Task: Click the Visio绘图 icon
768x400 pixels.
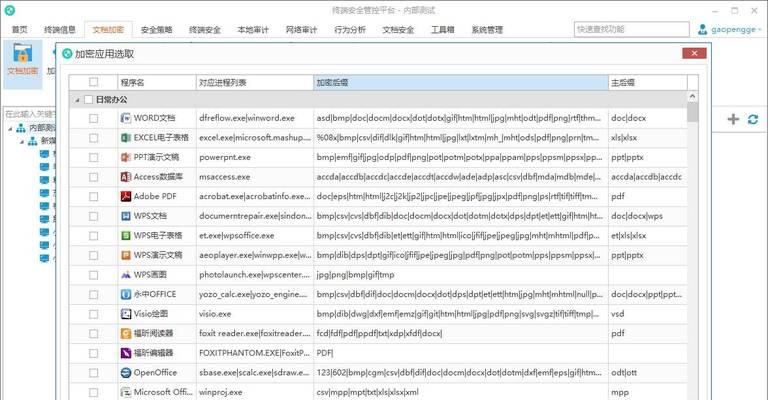Action: 126,314
